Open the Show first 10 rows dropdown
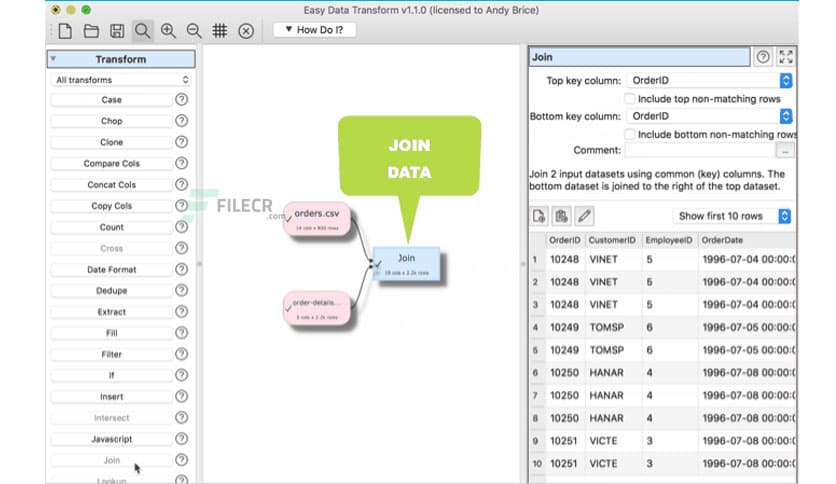Screen dimensions: 836x484 [x=732, y=216]
